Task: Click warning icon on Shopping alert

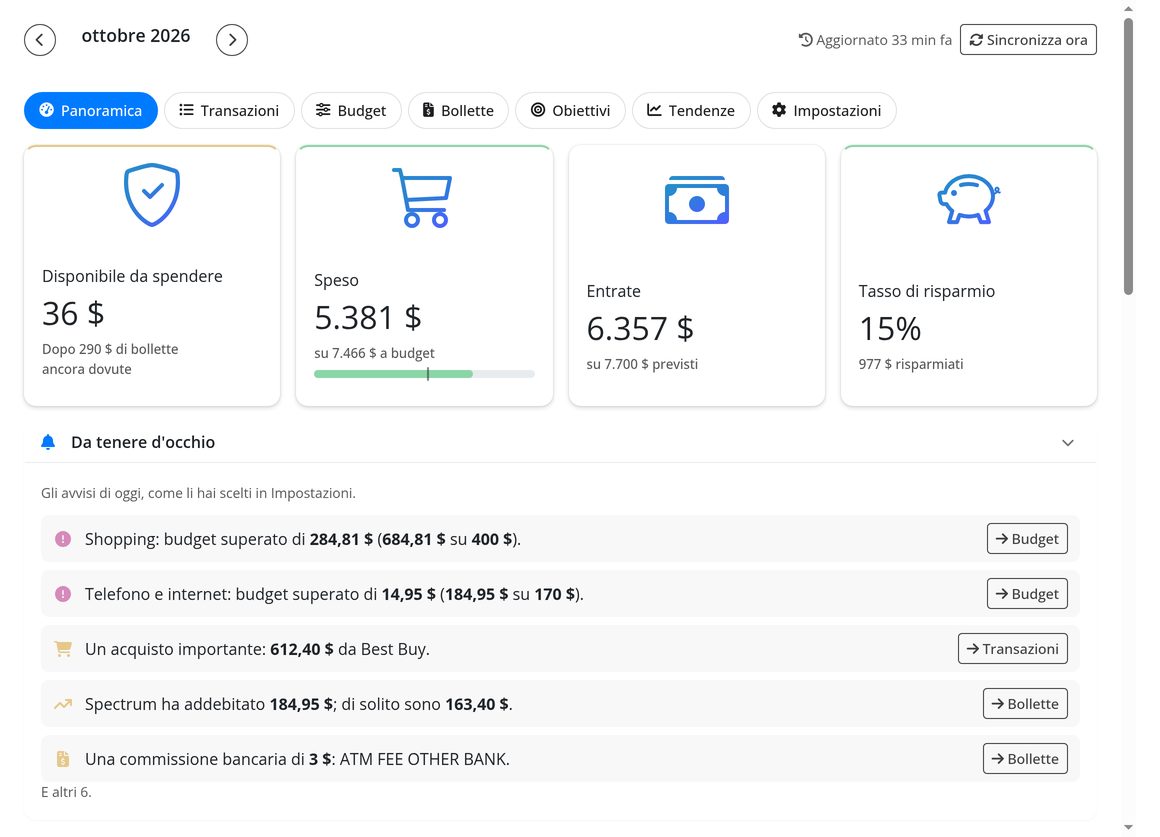Action: [63, 539]
